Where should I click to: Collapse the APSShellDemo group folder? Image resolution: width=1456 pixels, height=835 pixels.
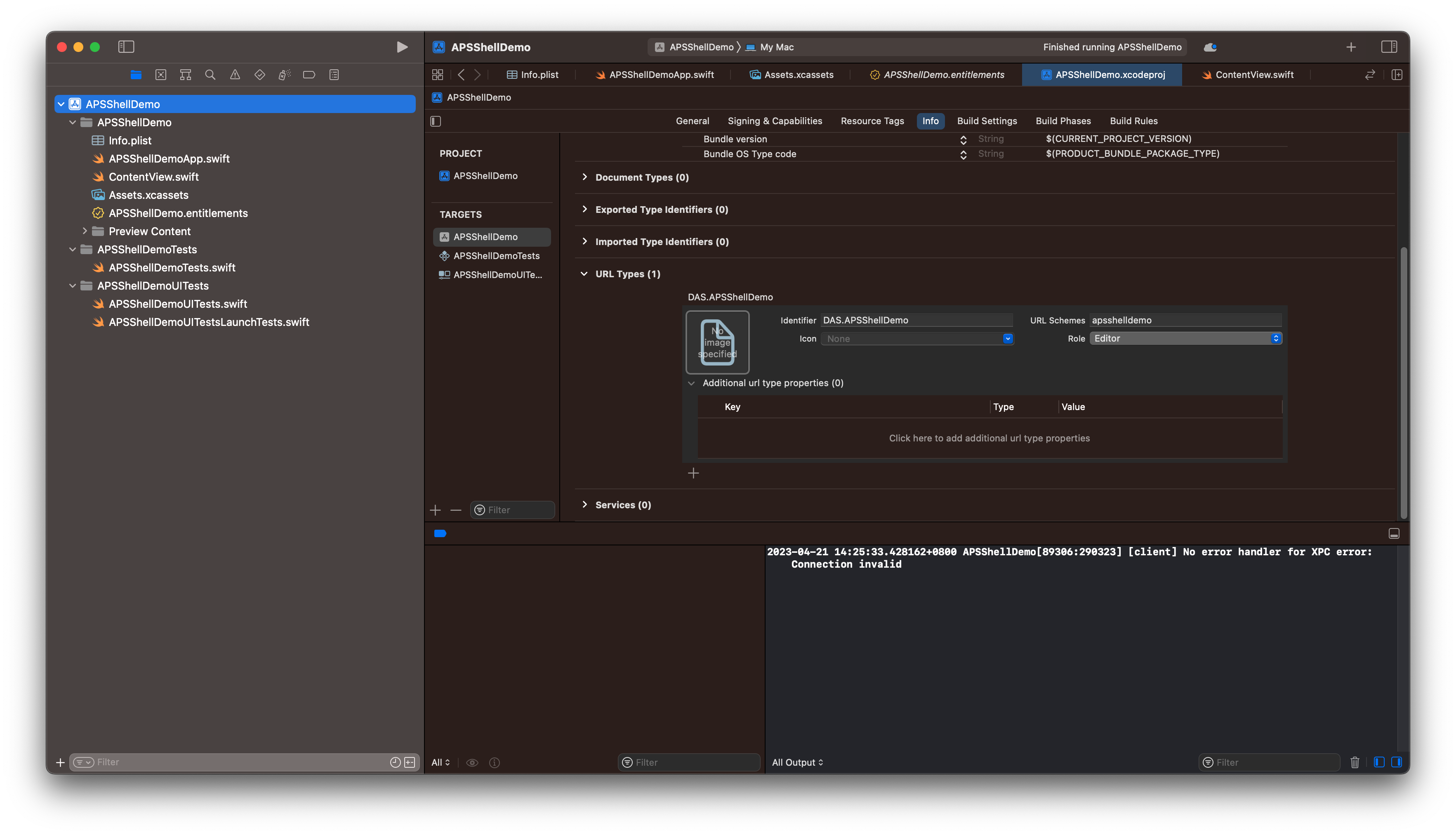click(x=73, y=122)
